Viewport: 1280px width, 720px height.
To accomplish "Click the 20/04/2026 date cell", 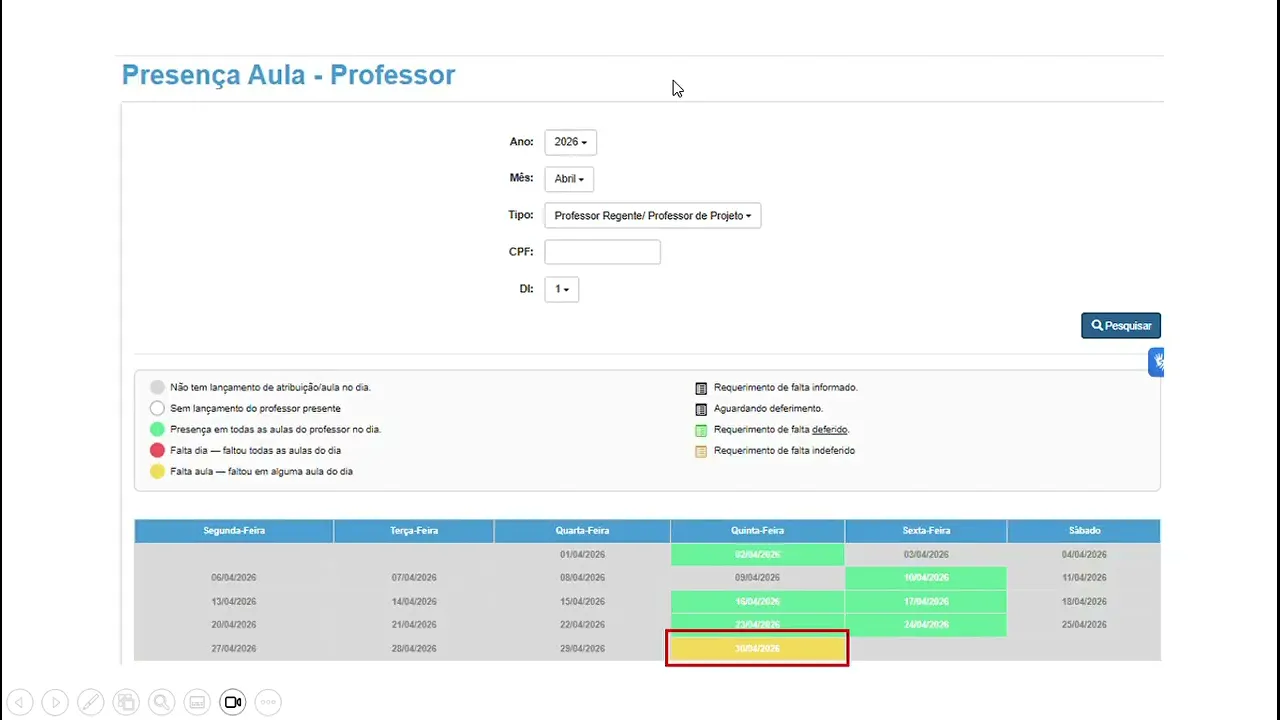I will tap(234, 625).
